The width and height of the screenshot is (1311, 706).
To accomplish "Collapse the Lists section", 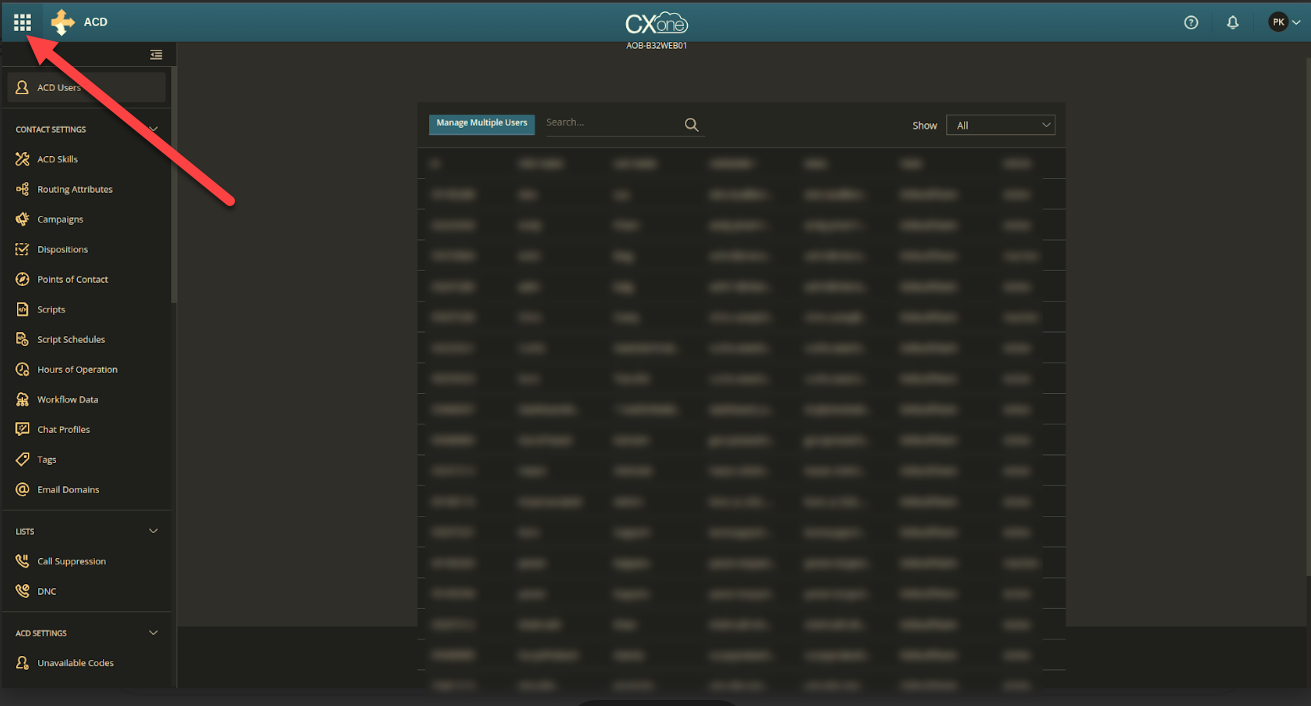I will point(153,530).
